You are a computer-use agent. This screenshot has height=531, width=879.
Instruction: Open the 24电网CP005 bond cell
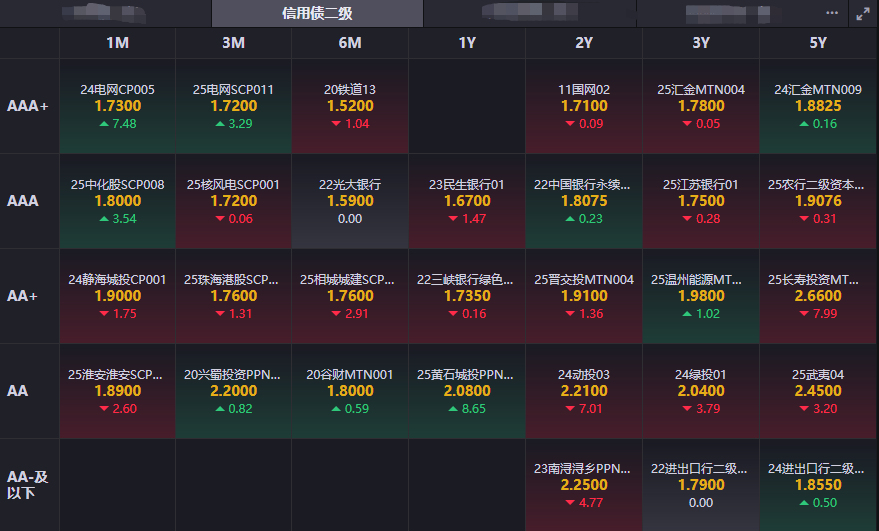click(x=118, y=106)
